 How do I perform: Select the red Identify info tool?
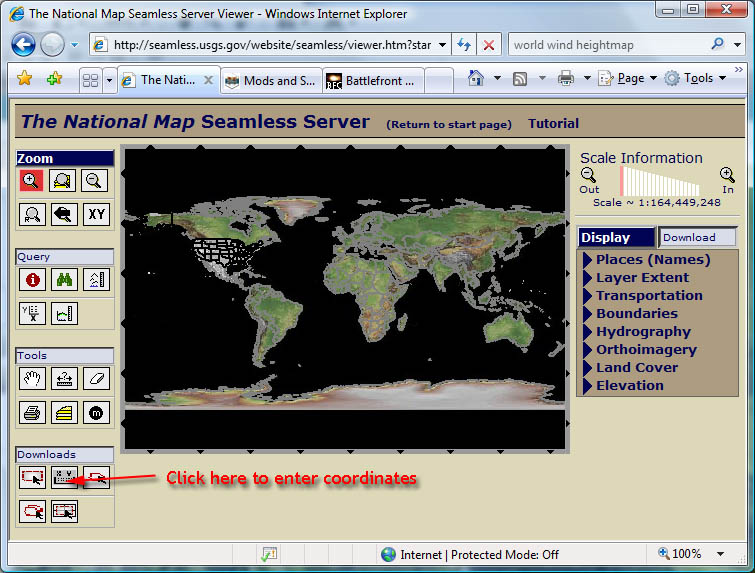(32, 280)
